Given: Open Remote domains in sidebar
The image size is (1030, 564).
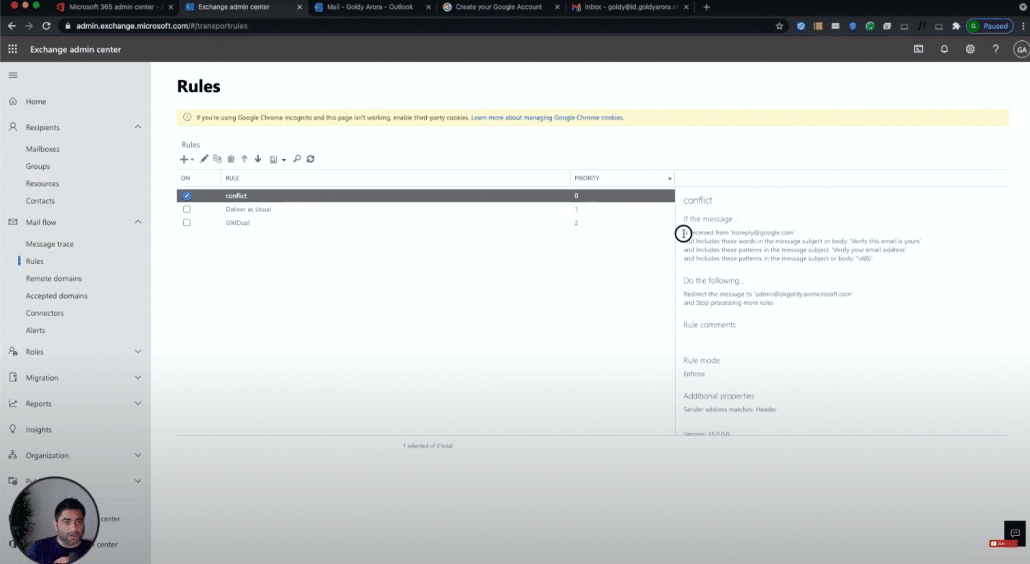Looking at the screenshot, I should 54,279.
